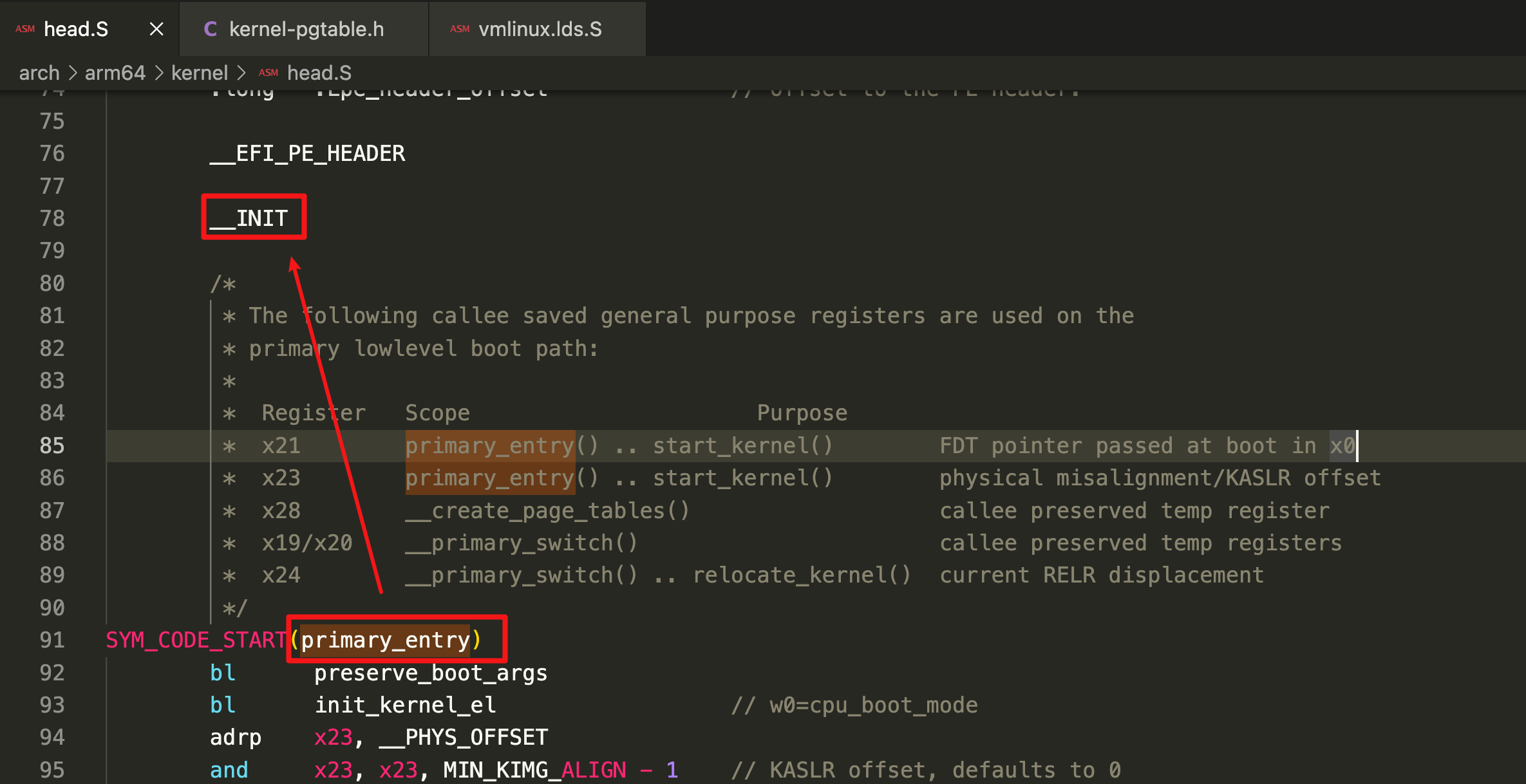Place cursor on SYM_CODE_START macro
The image size is (1526, 784).
pos(196,640)
